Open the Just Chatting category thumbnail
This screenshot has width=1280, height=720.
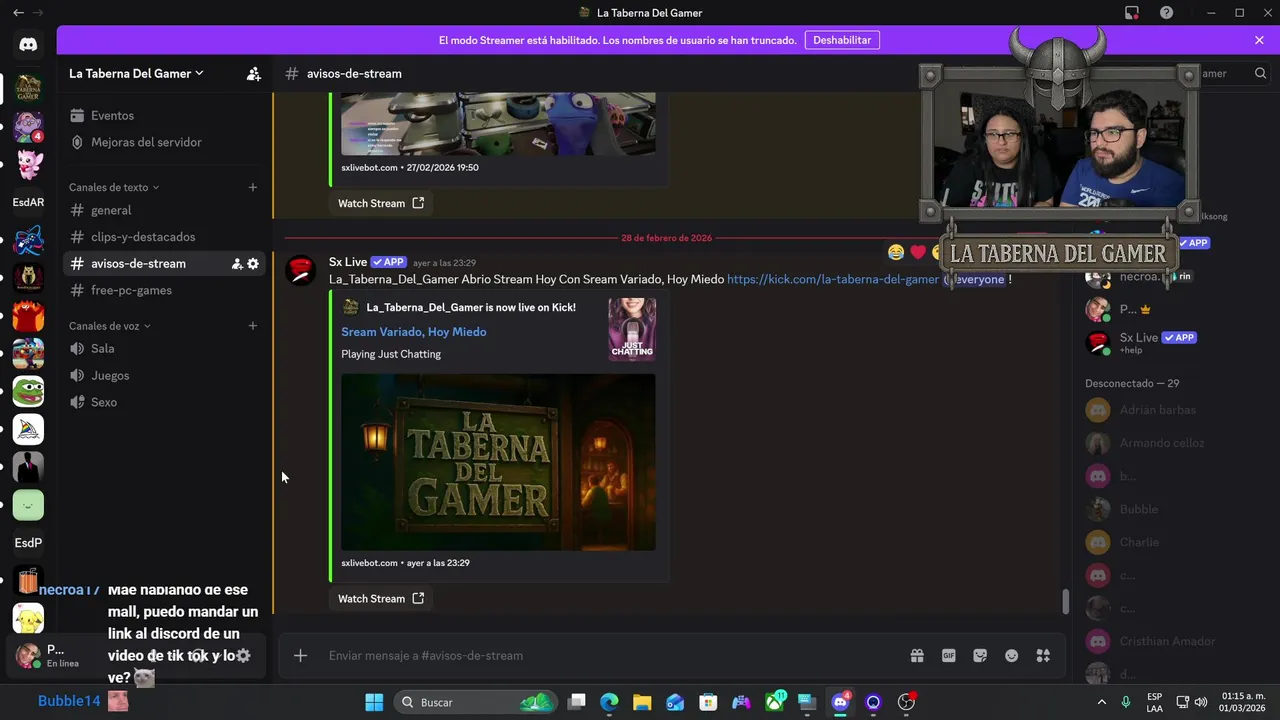632,329
